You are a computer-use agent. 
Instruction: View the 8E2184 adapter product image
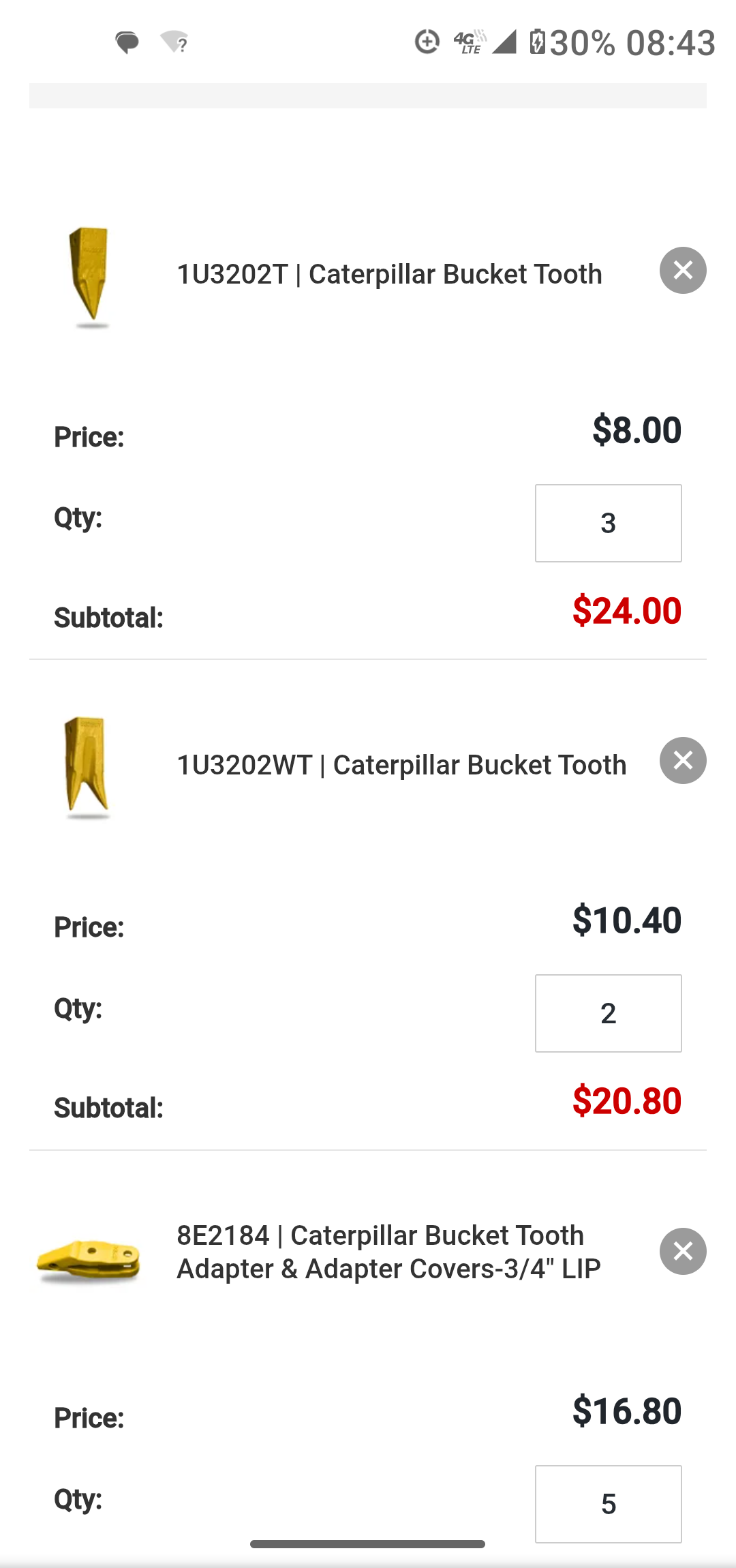point(89,1258)
